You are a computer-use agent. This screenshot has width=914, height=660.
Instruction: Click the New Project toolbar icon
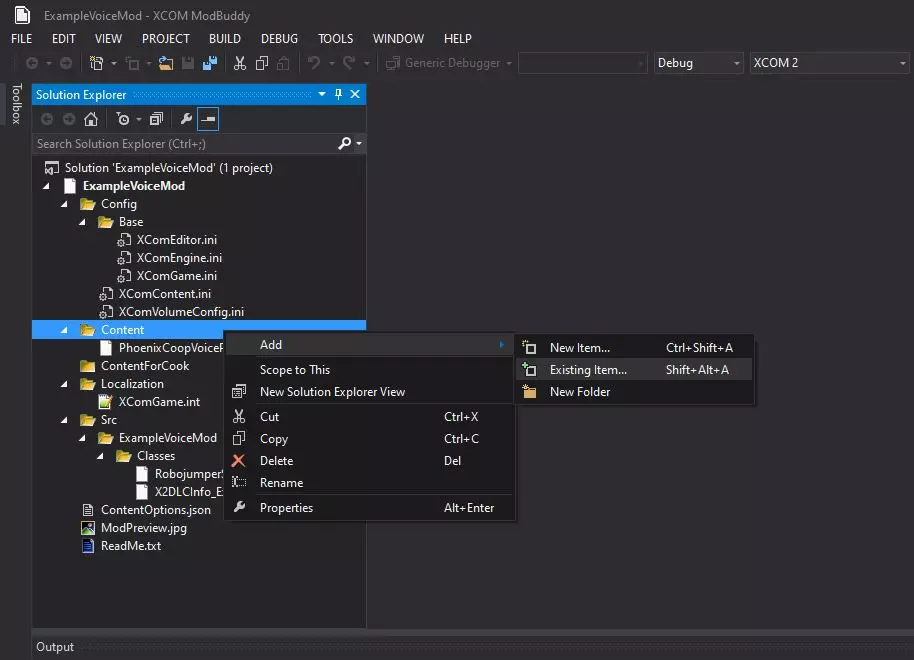97,63
